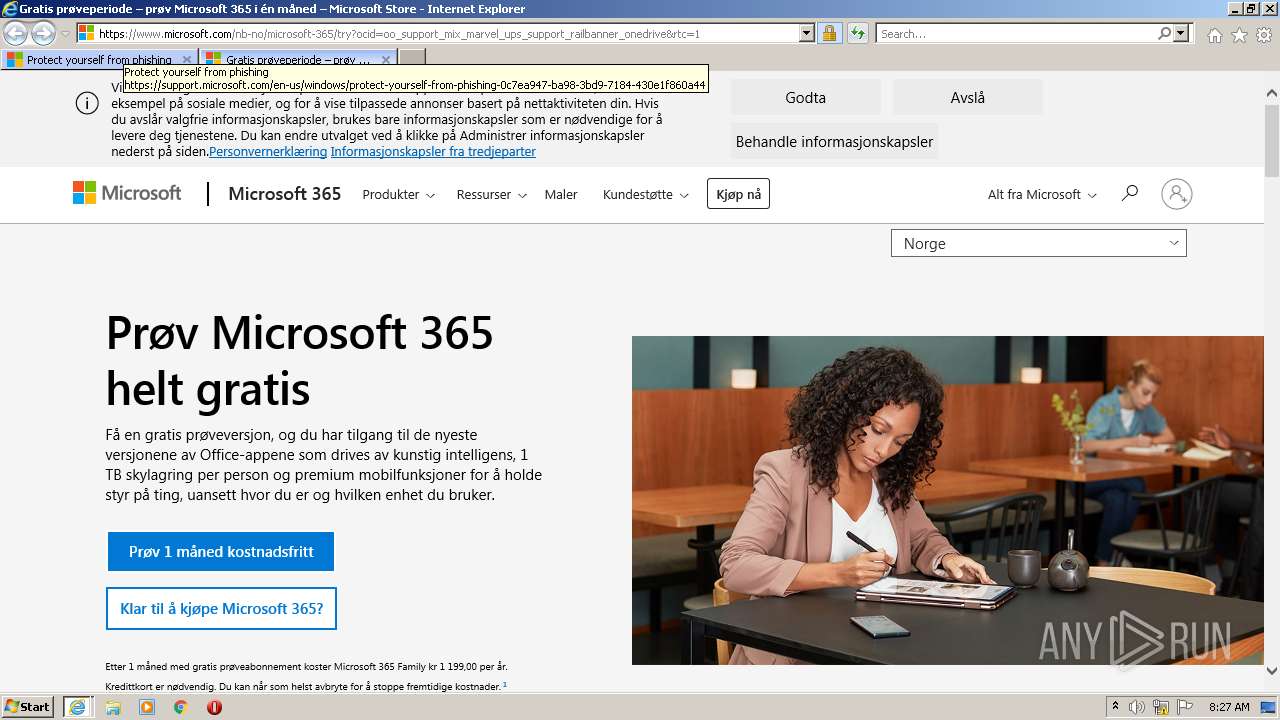Show hidden system tray icons
Image resolution: width=1280 pixels, height=720 pixels.
pyautogui.click(x=1116, y=707)
